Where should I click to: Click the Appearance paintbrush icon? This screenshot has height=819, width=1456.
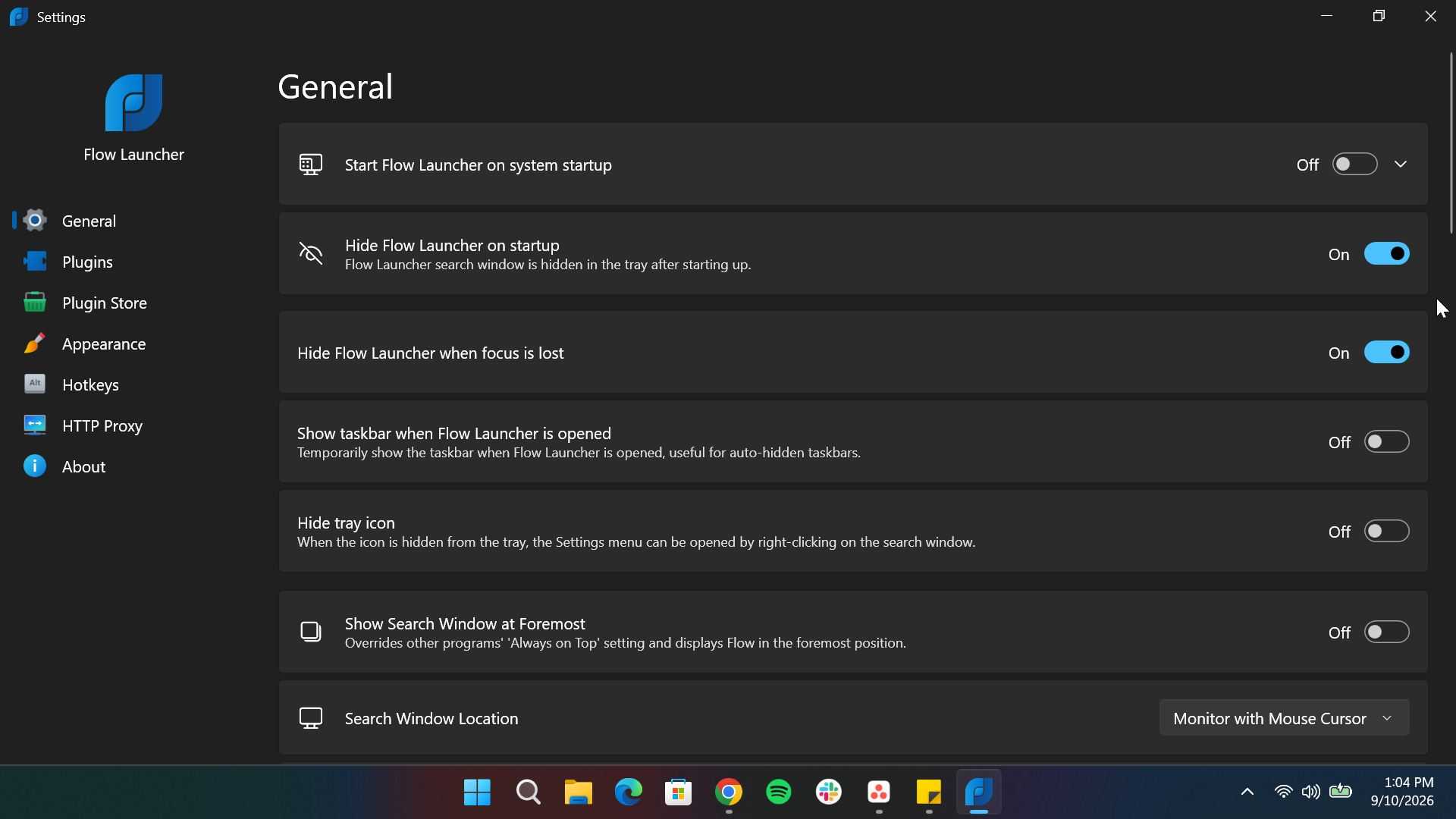tap(35, 344)
